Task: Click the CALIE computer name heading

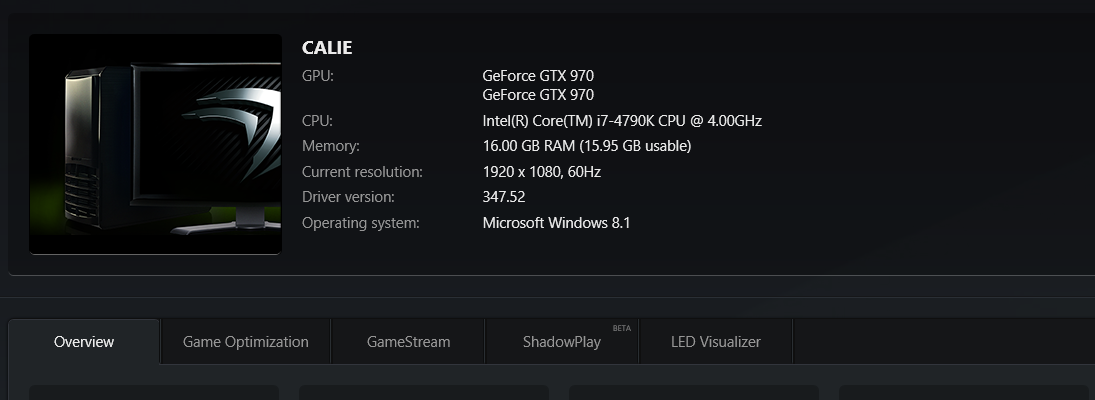Action: click(x=327, y=48)
